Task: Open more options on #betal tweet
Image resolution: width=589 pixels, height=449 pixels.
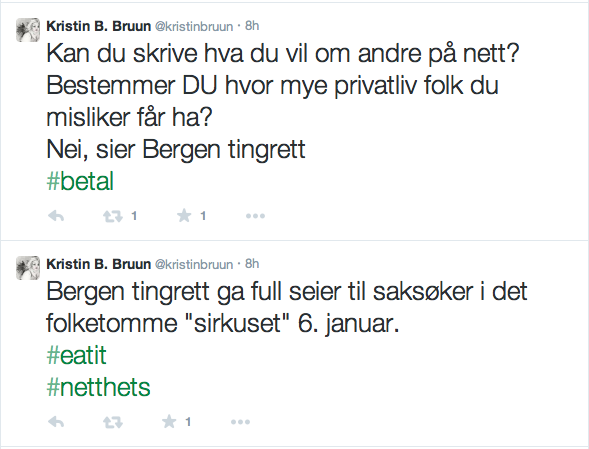Action: click(255, 216)
